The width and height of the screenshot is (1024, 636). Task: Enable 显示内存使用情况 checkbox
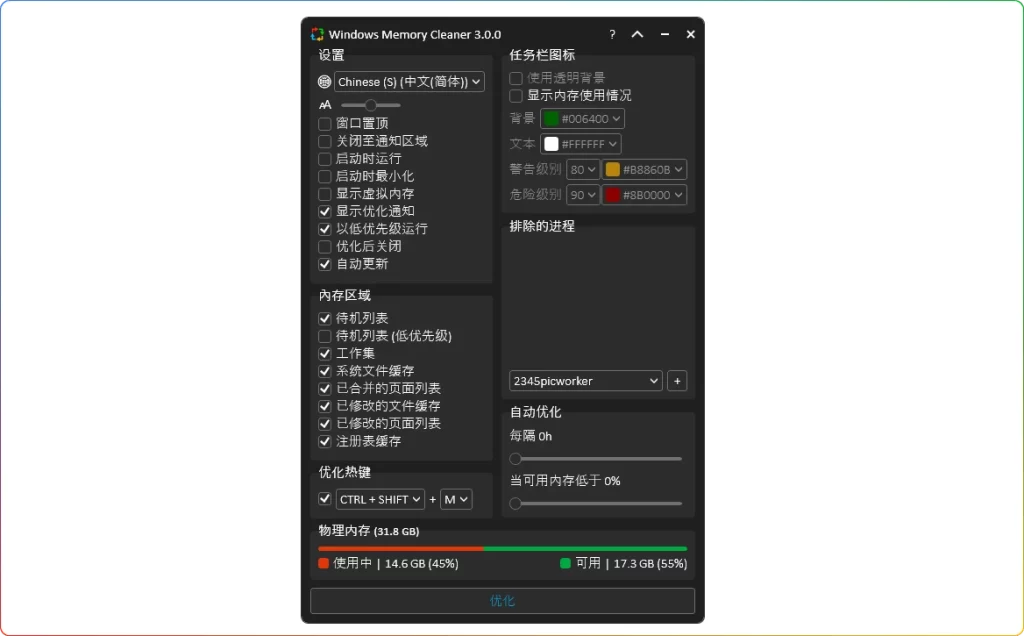tap(516, 96)
